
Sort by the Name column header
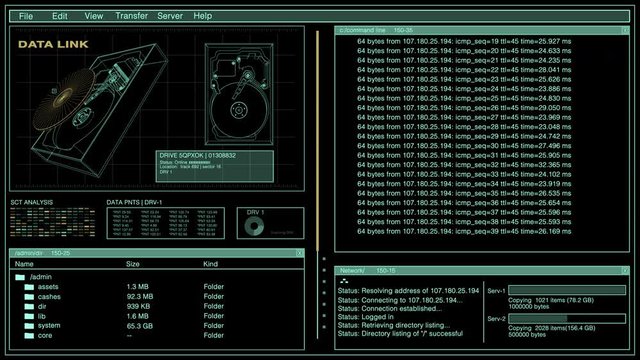(x=24, y=264)
